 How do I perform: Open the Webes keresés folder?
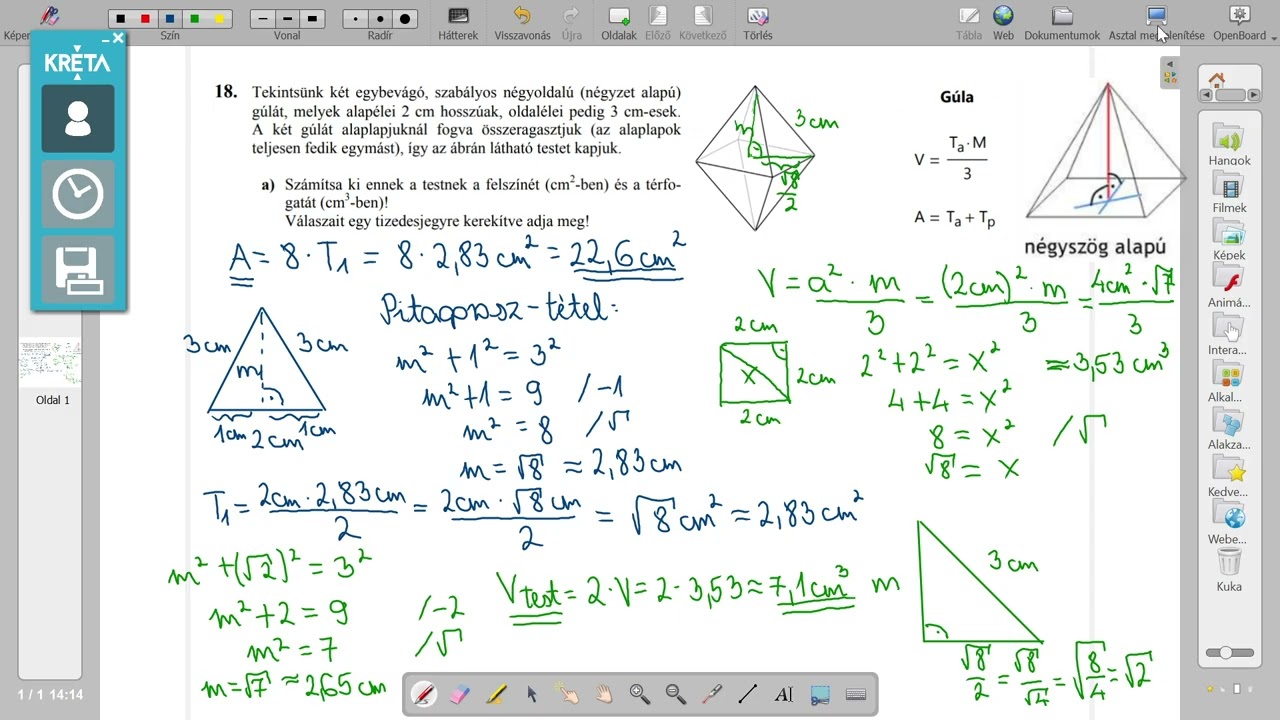[1228, 523]
